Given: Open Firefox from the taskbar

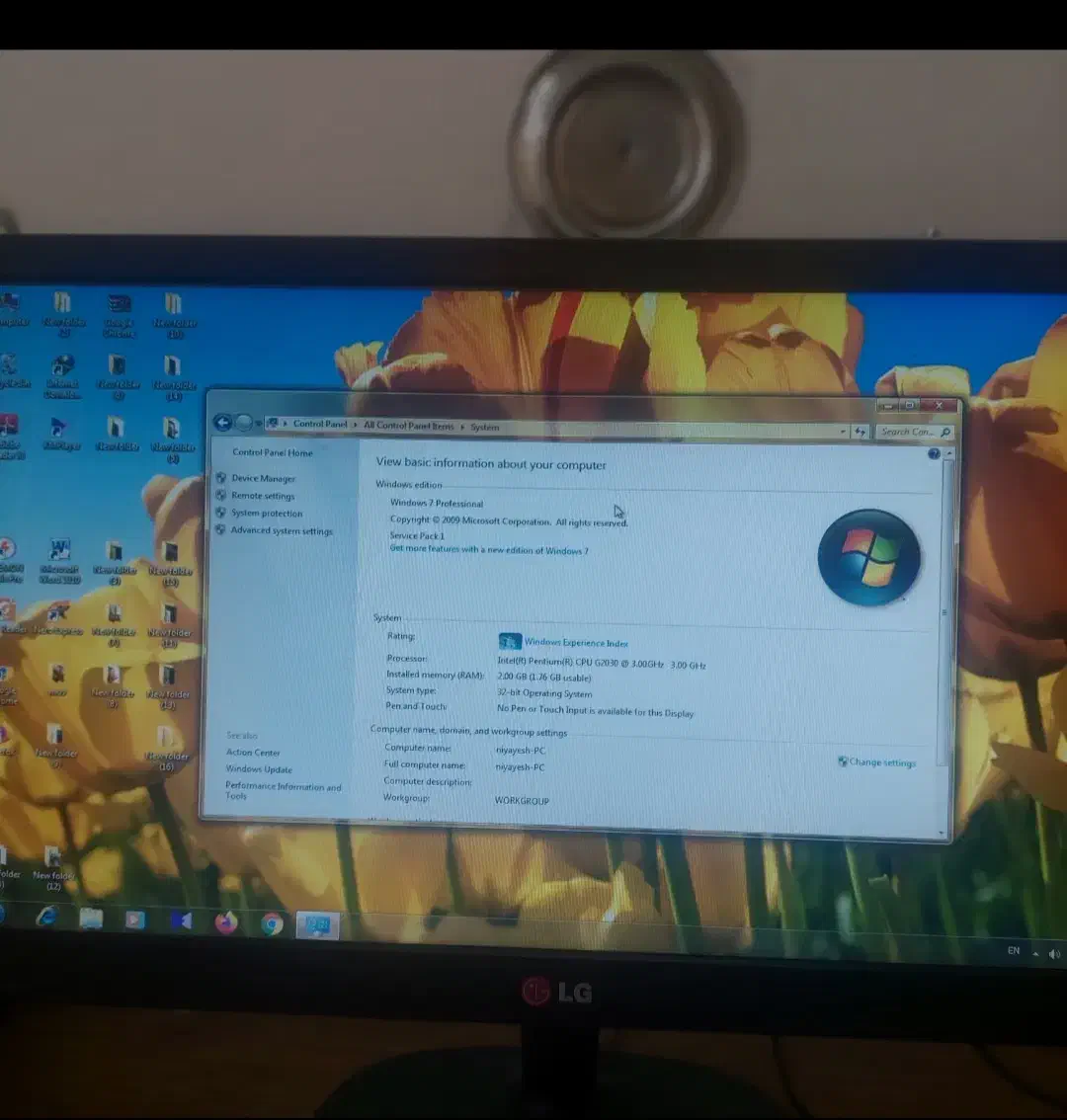Looking at the screenshot, I should [x=226, y=922].
